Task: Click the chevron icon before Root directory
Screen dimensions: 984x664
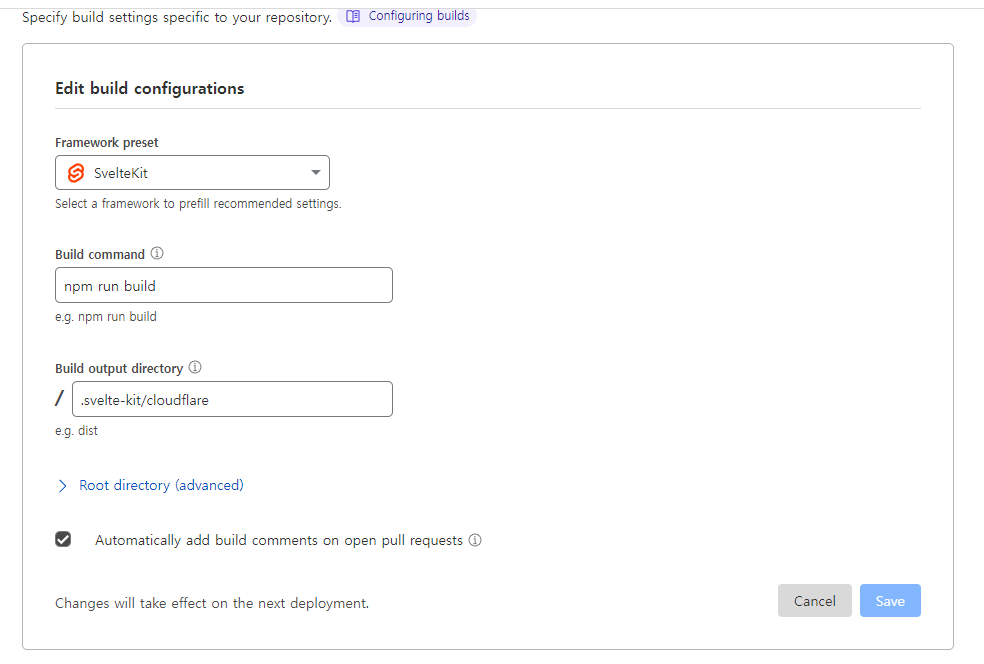Action: (x=62, y=486)
